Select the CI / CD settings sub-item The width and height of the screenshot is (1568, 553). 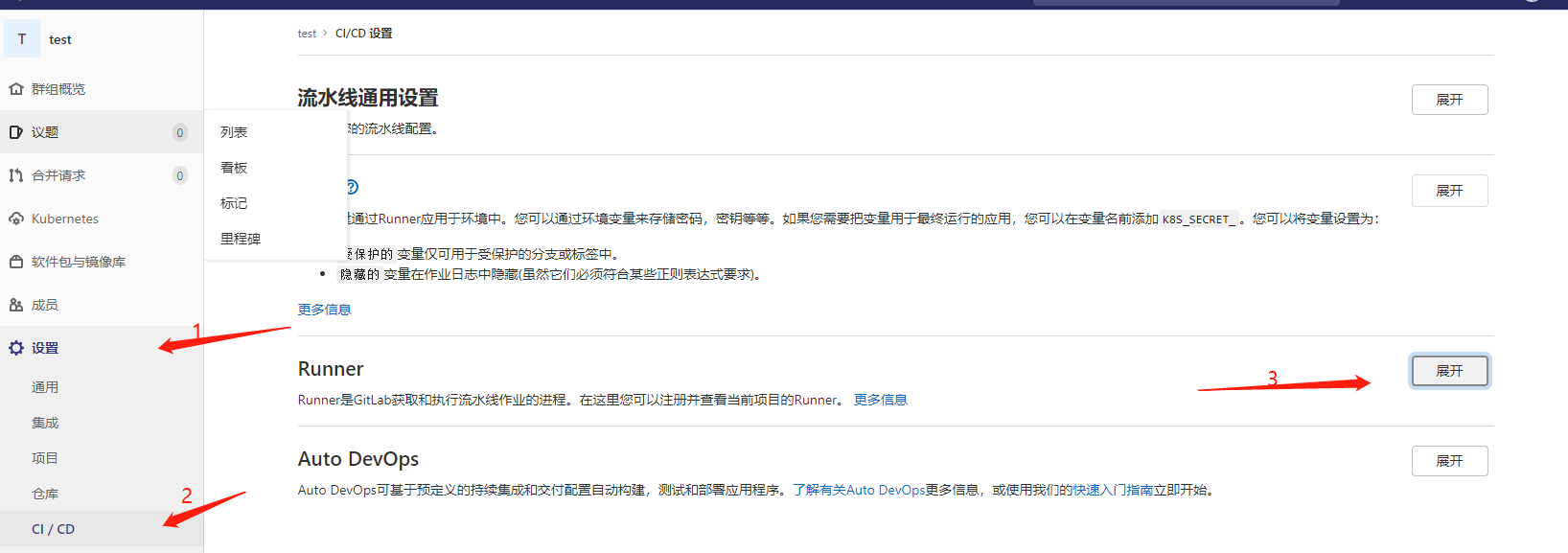pos(102,529)
